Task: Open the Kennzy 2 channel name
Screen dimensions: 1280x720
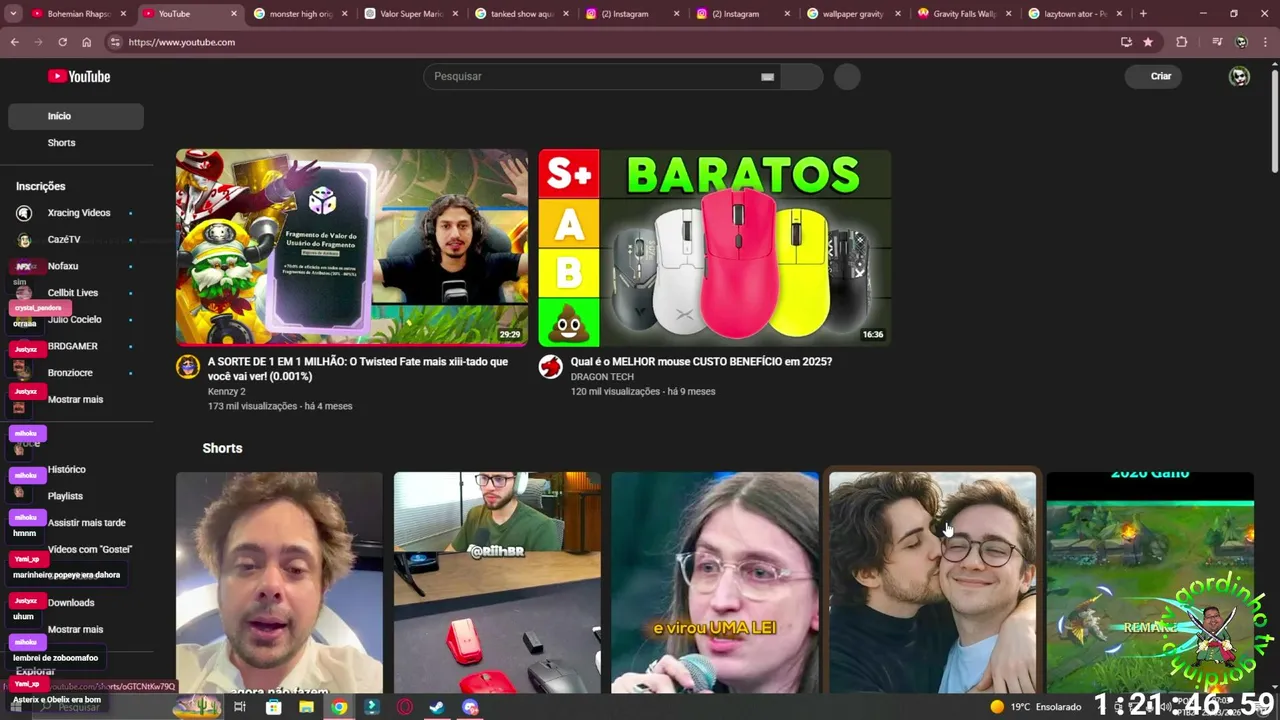Action: pyautogui.click(x=226, y=392)
